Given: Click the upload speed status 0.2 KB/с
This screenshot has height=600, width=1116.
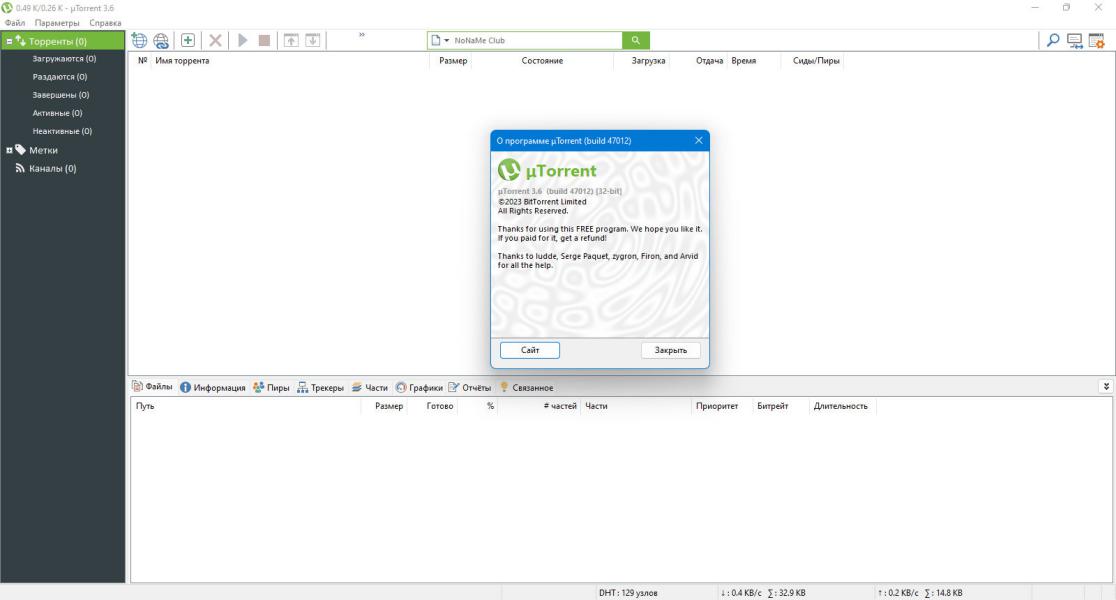Looking at the screenshot, I should coord(898,592).
